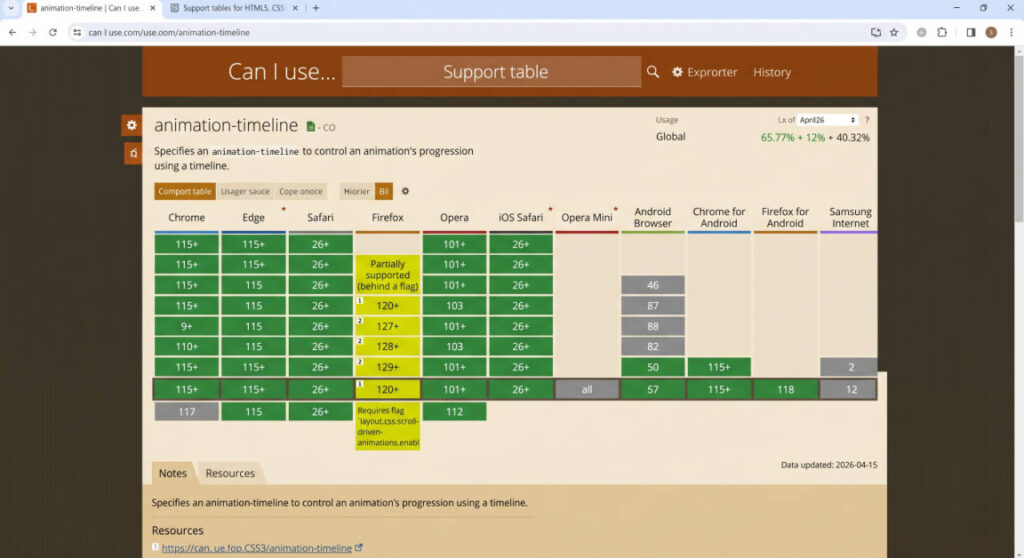The height and width of the screenshot is (558, 1024).
Task: Click the Samsung Internet 12 cell
Action: (x=851, y=389)
